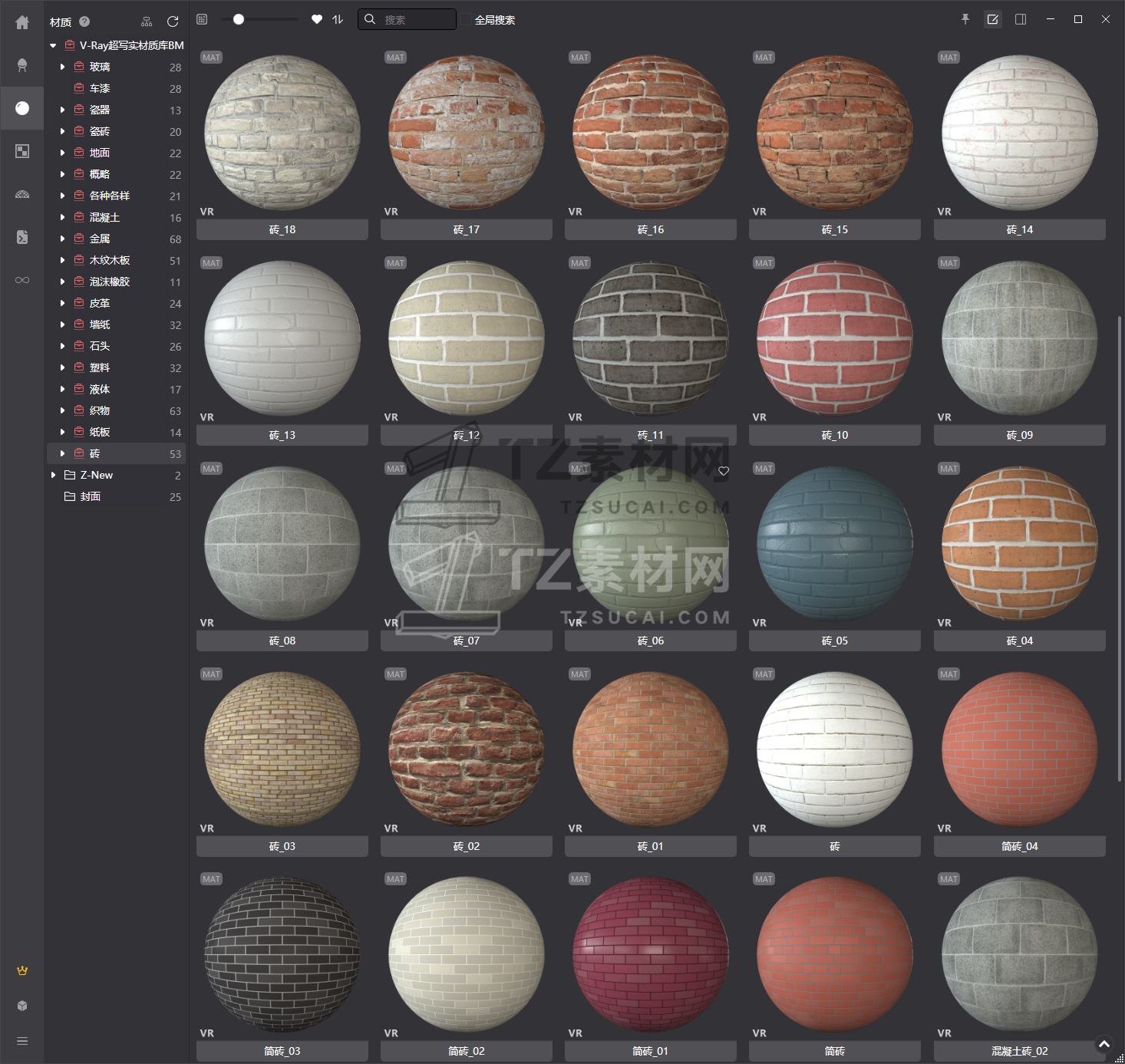This screenshot has width=1125, height=1064.
Task: Select the 砖_04 orange brick thumbnail
Action: point(1020,544)
